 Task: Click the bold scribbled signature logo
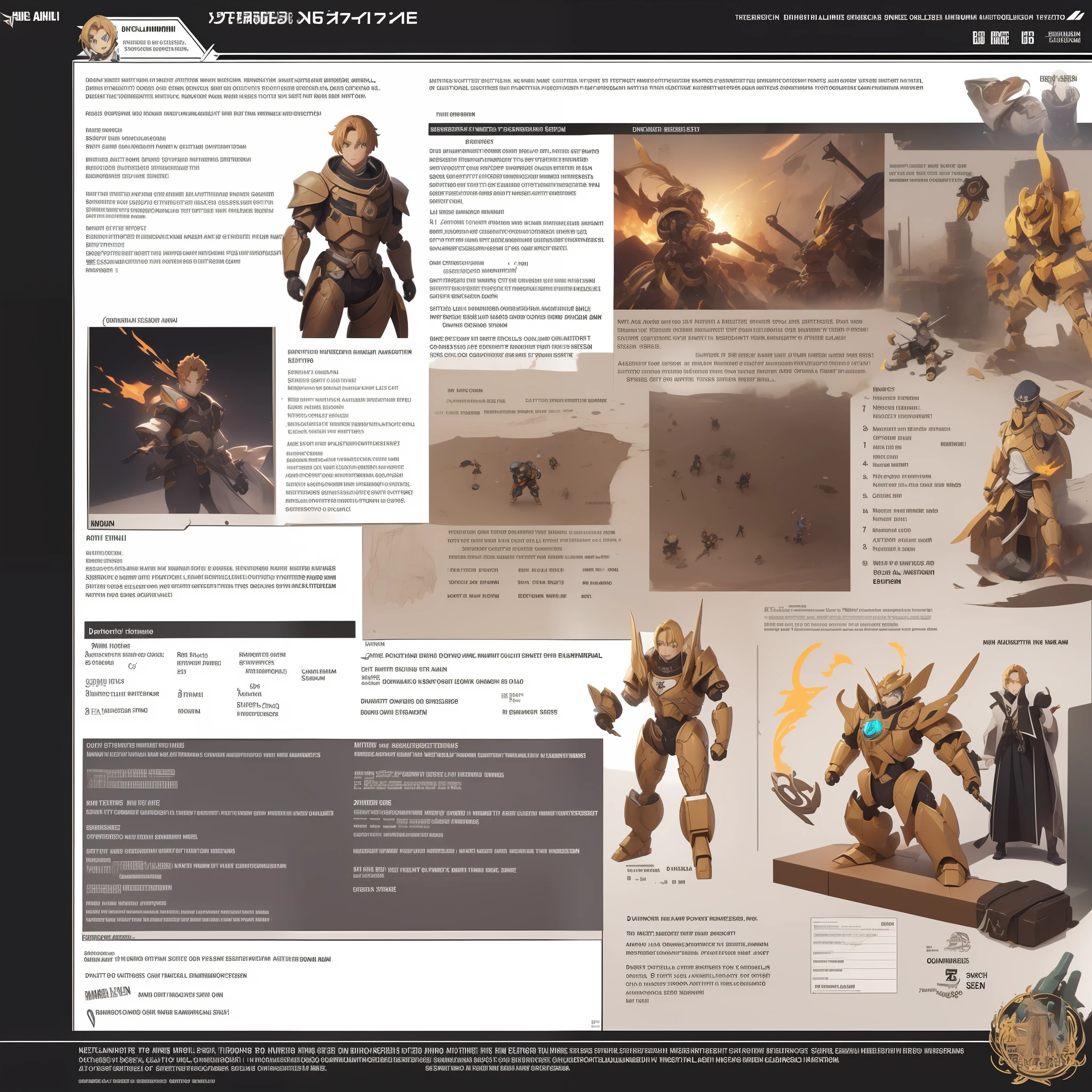(x=107, y=994)
